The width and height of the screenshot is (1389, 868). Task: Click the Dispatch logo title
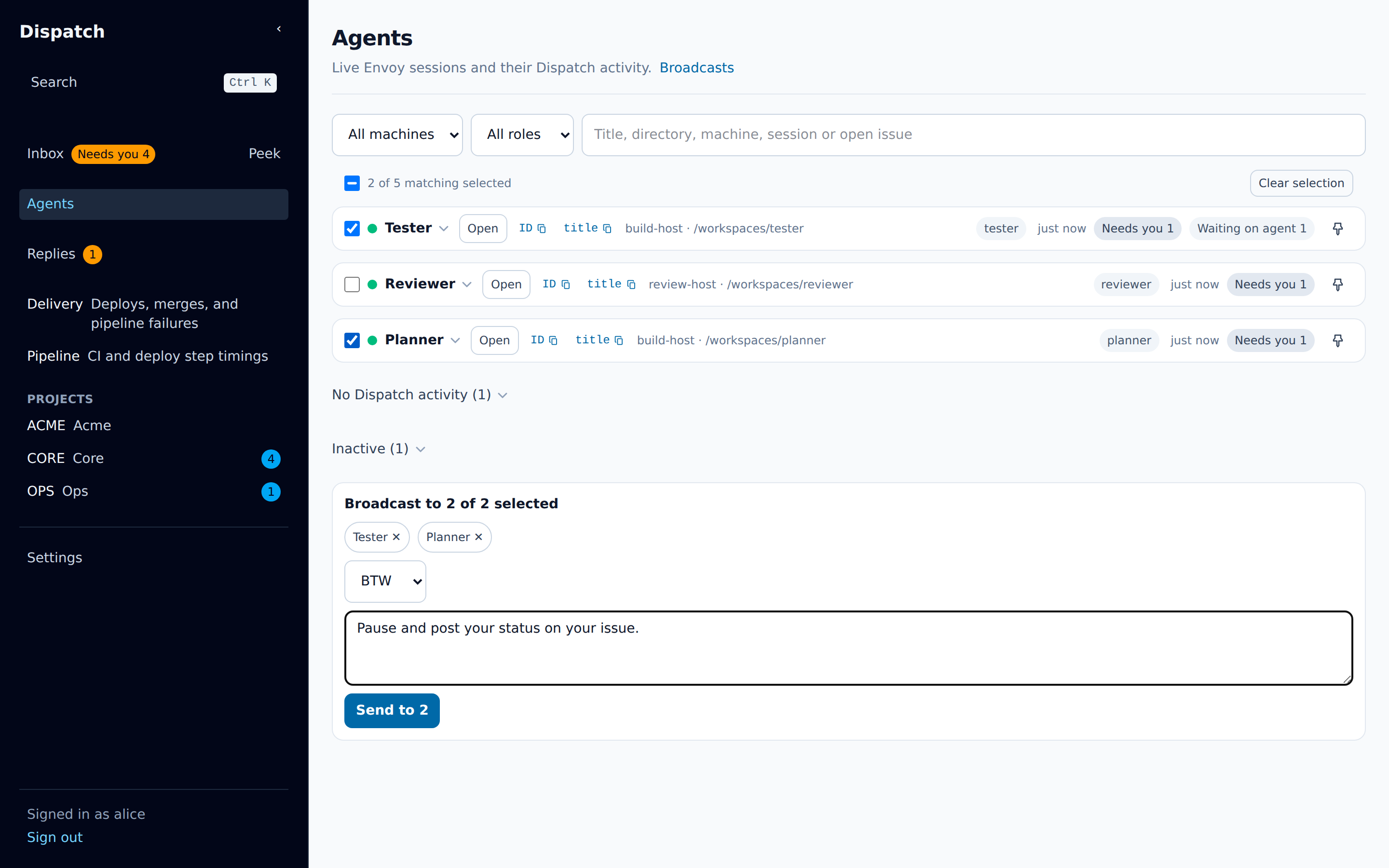(x=62, y=31)
